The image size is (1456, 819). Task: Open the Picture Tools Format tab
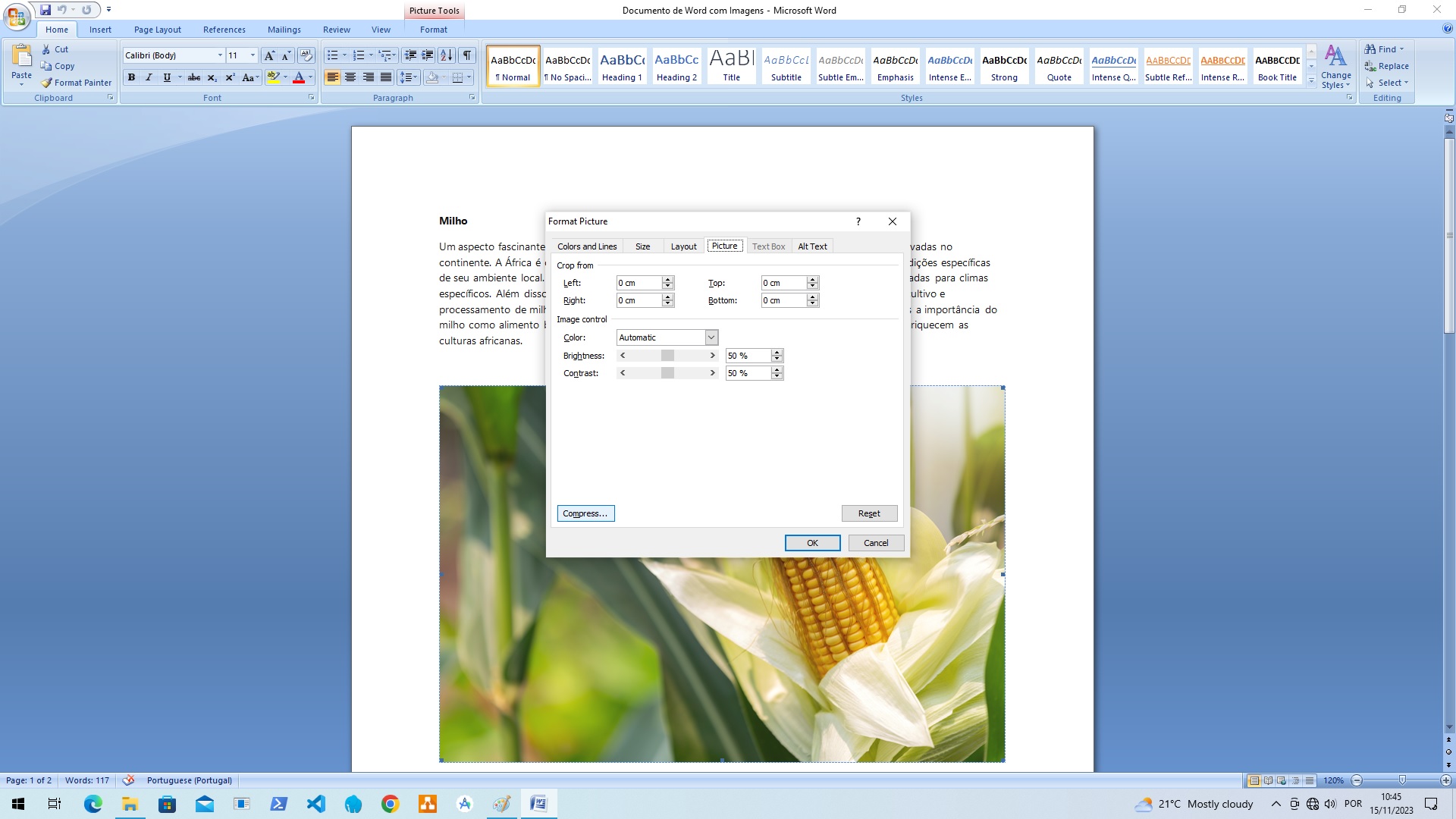(x=434, y=30)
